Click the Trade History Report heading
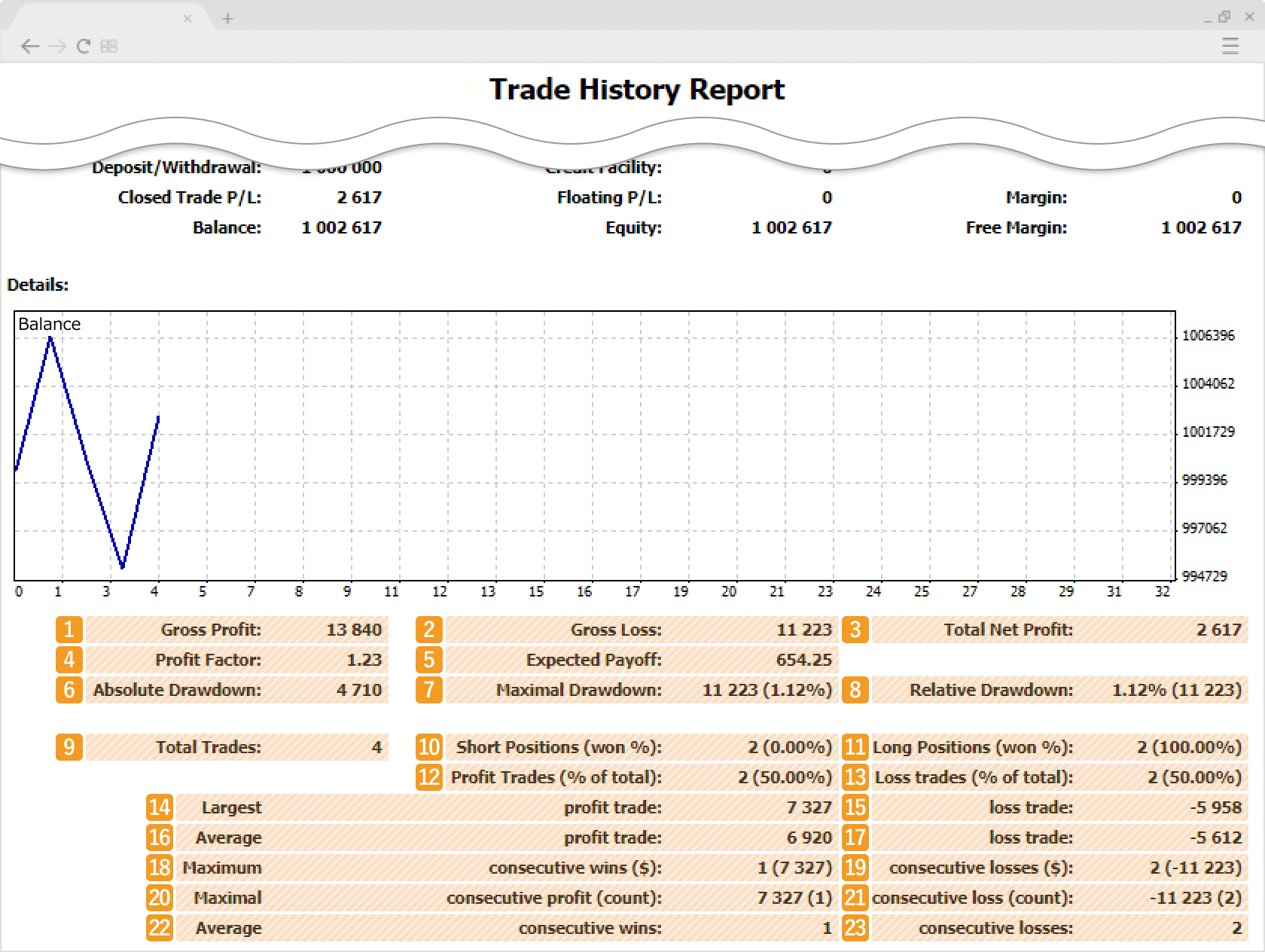Screen dimensions: 1265x952 [x=637, y=89]
